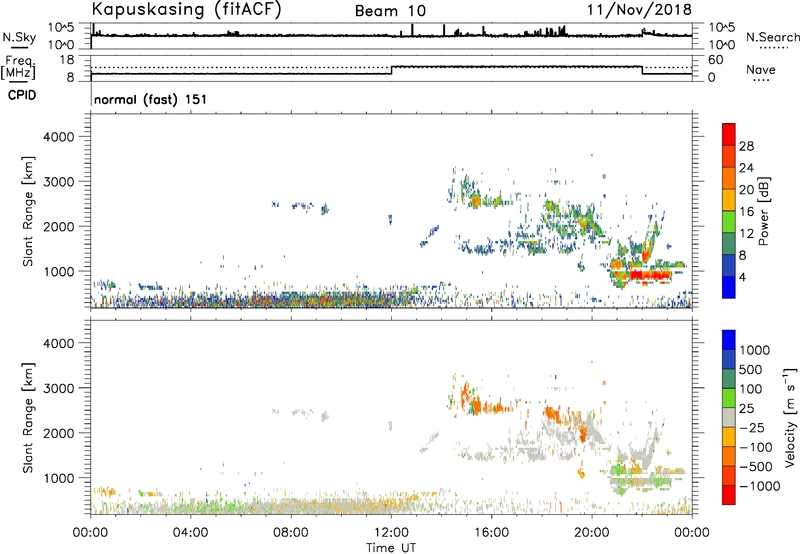Click the Nave legend label
The height and width of the screenshot is (554, 800).
[x=760, y=70]
